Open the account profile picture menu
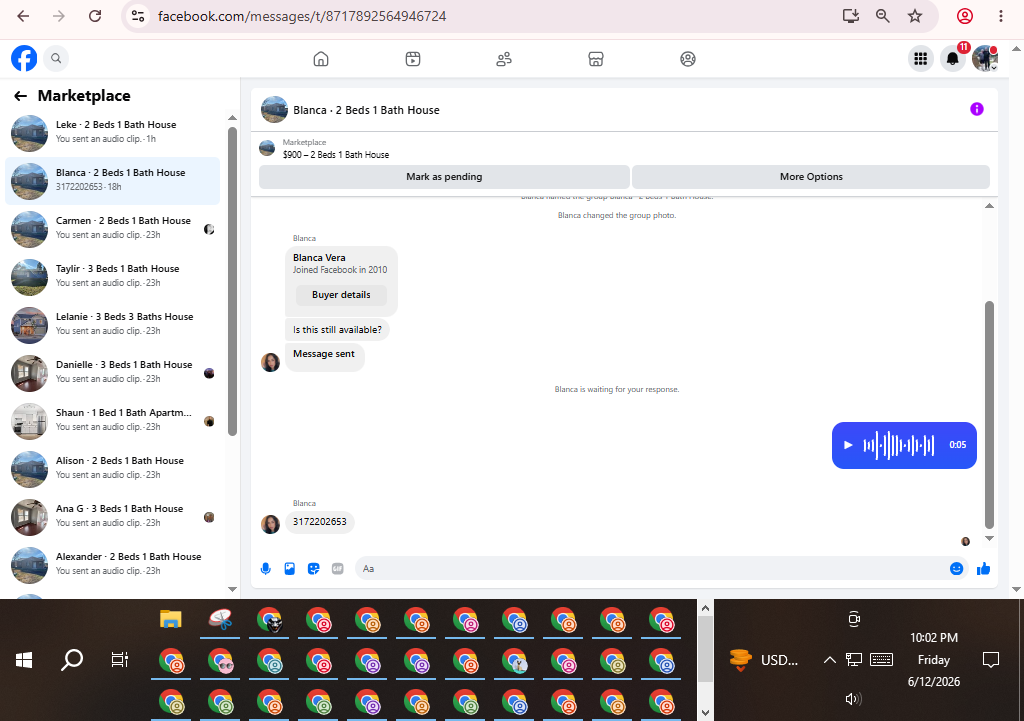 coord(985,59)
